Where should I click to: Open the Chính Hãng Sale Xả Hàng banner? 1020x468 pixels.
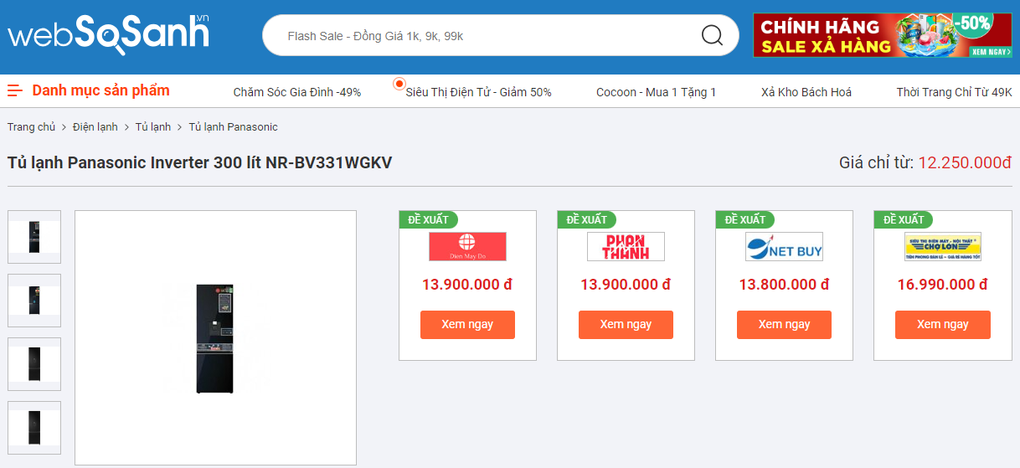click(x=883, y=35)
